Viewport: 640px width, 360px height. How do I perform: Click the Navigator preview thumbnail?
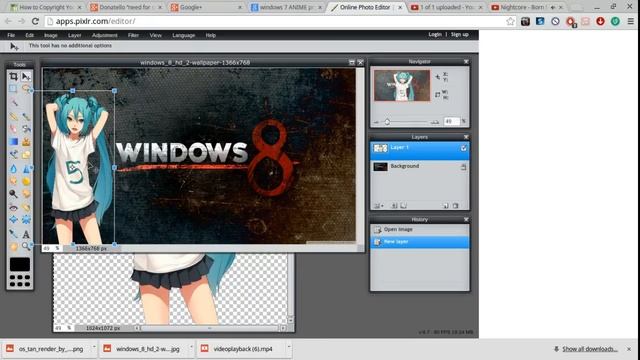point(402,85)
